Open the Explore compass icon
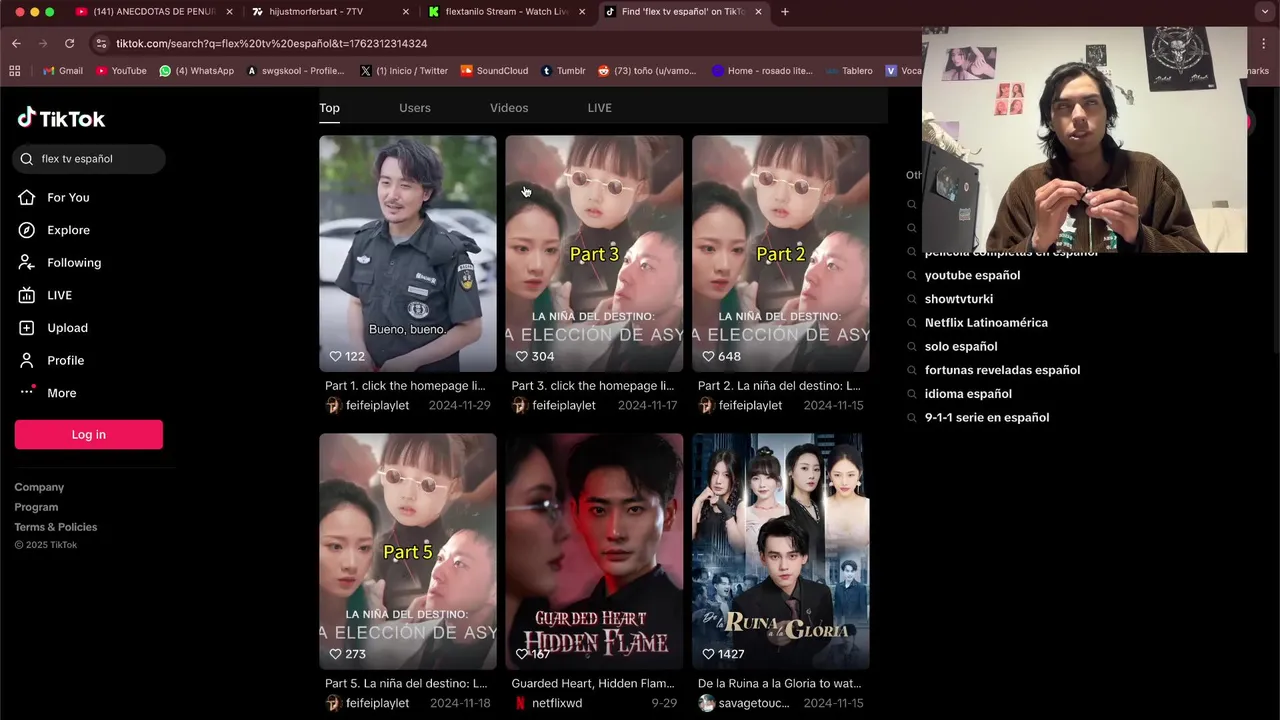This screenshot has height=720, width=1280. tap(27, 230)
